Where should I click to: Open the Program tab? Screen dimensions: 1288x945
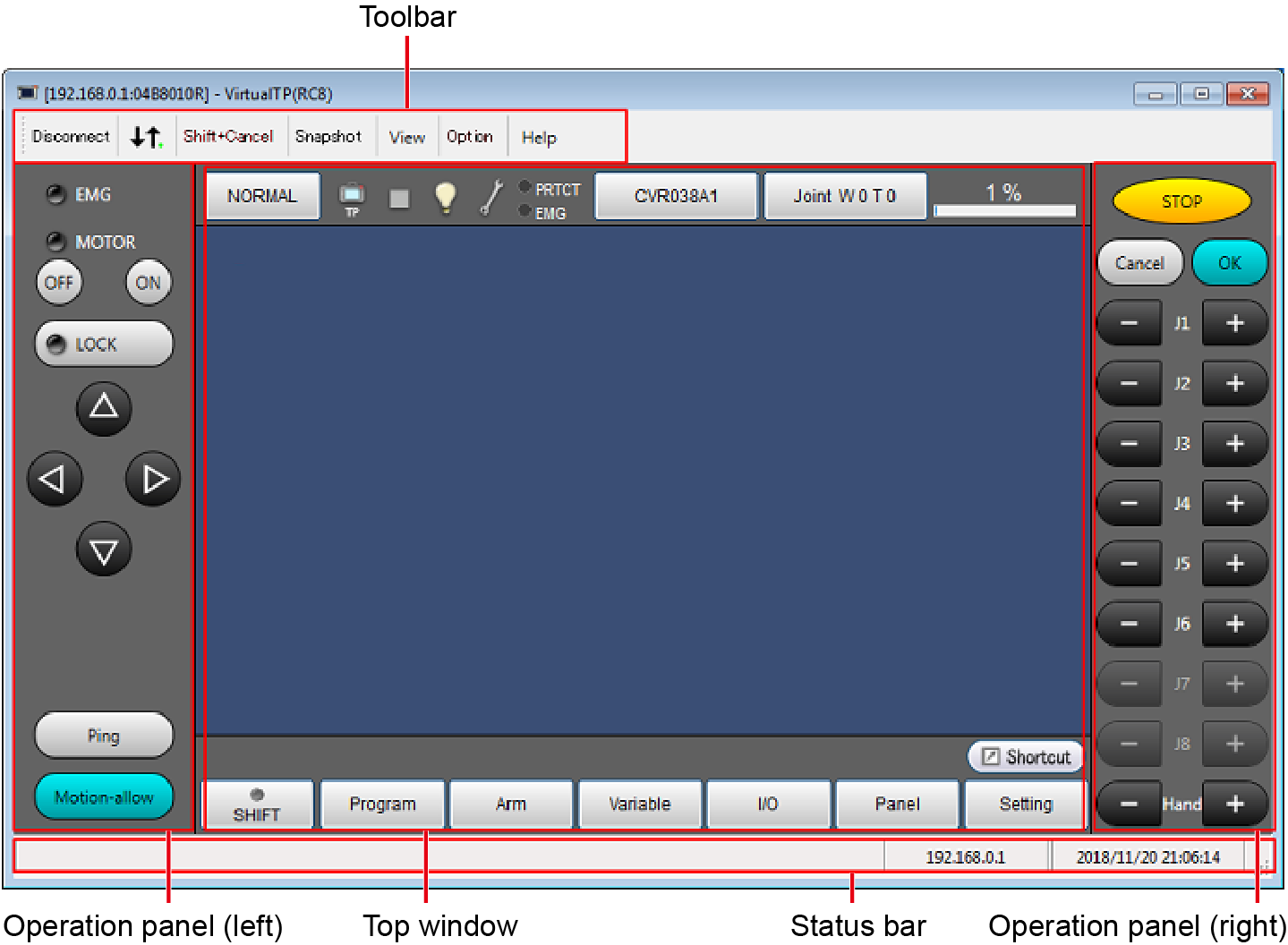(x=382, y=804)
